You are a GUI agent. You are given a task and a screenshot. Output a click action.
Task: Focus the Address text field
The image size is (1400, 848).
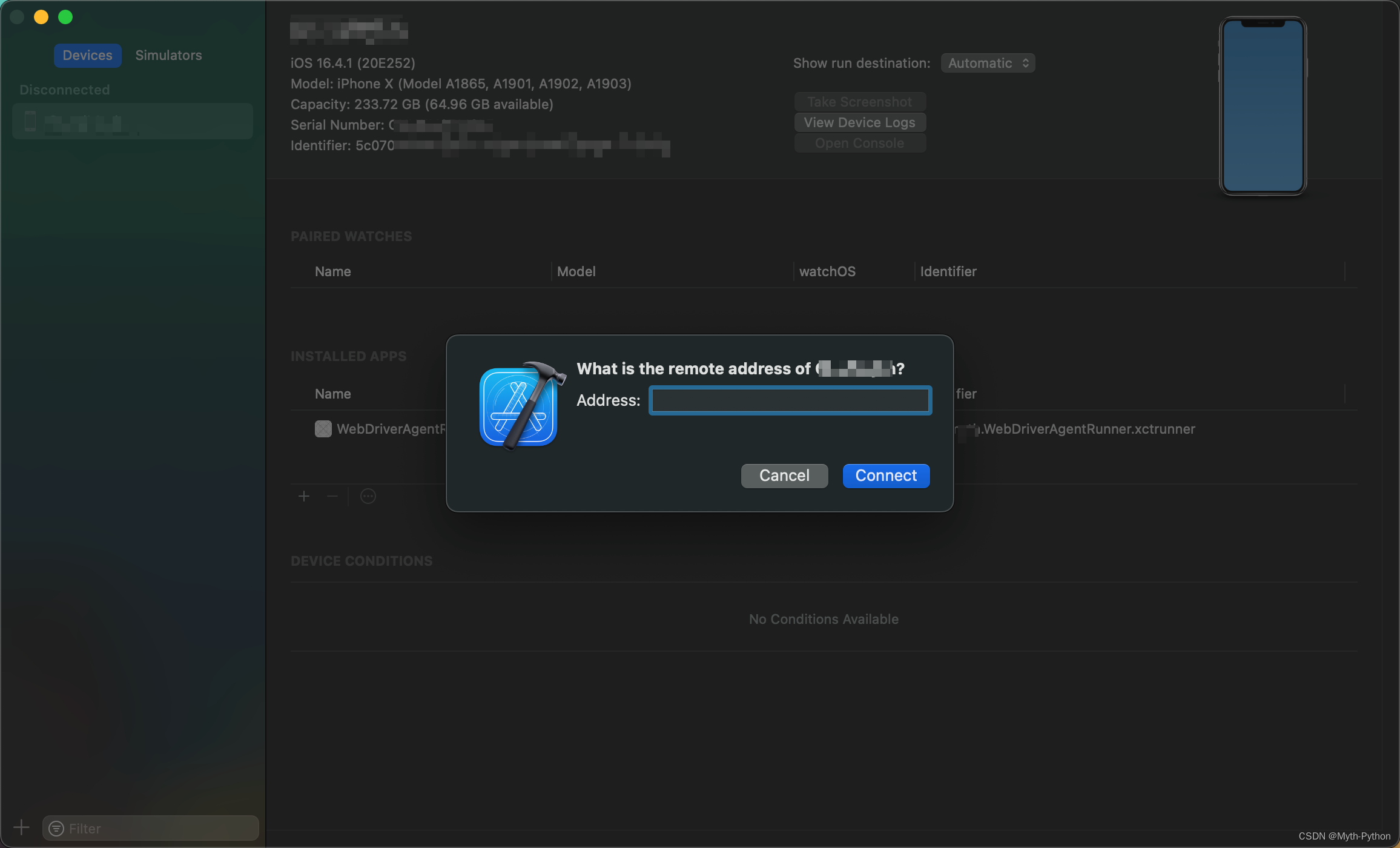click(790, 400)
